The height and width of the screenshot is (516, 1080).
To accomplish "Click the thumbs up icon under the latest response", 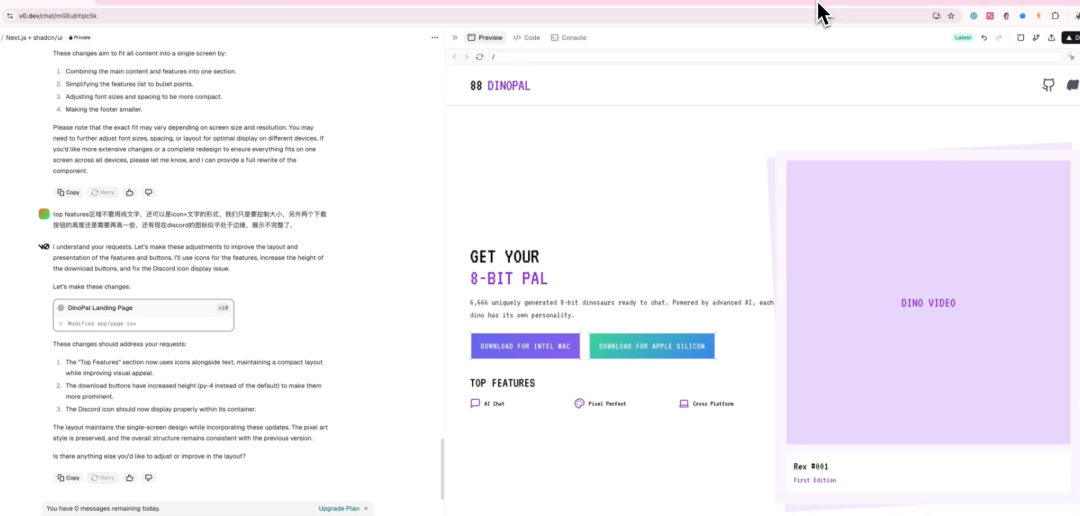I will pyautogui.click(x=130, y=478).
